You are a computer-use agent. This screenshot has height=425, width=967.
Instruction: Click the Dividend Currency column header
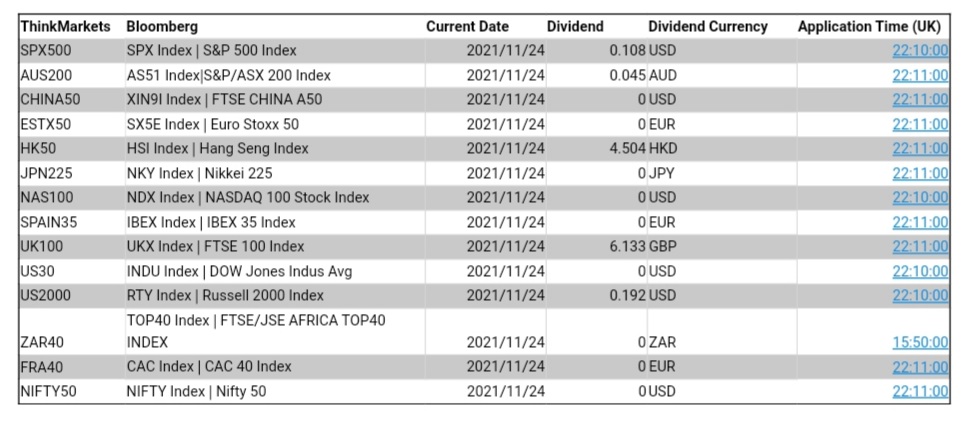point(708,26)
